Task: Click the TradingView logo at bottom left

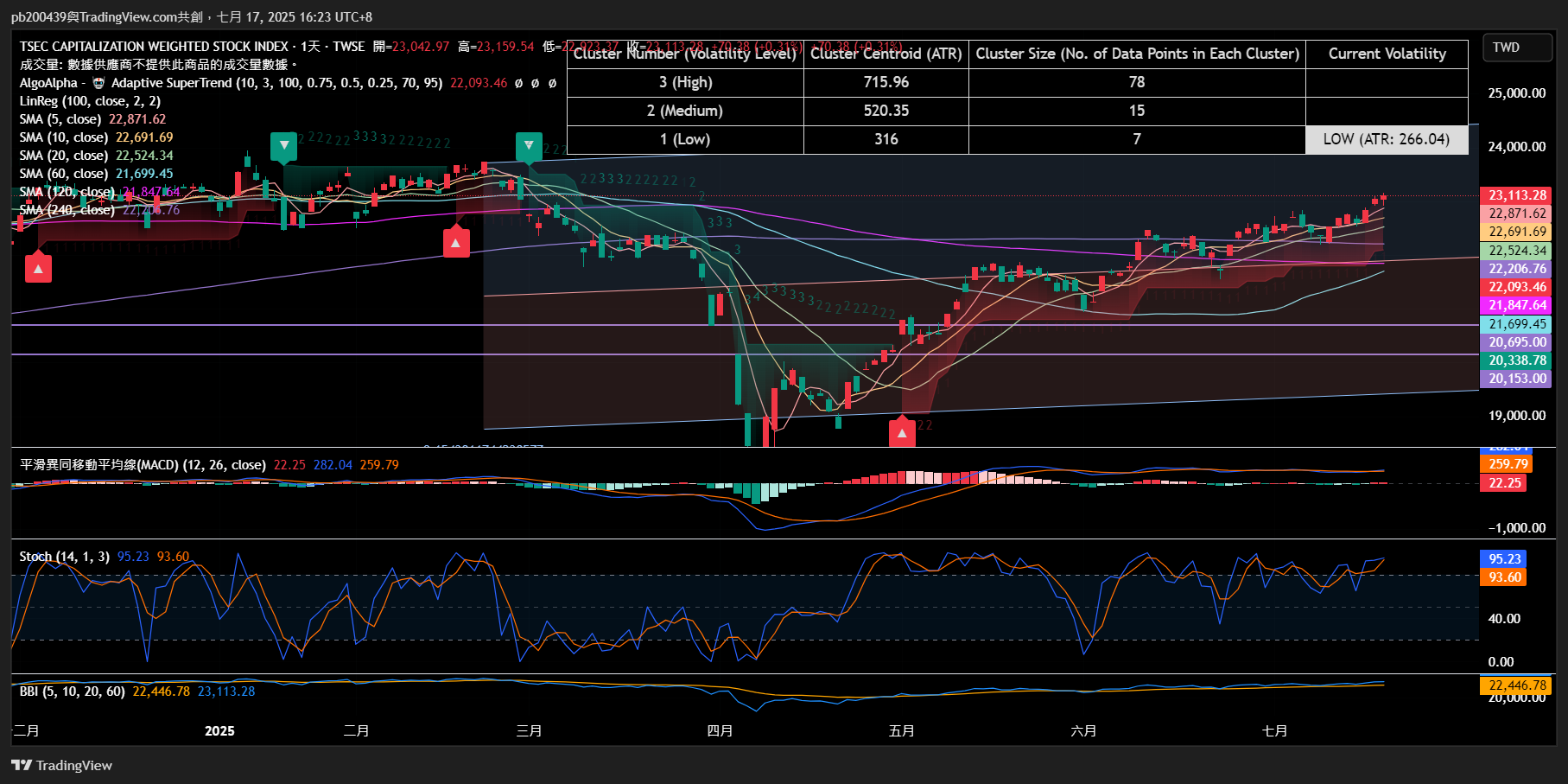Action: pyautogui.click(x=61, y=765)
